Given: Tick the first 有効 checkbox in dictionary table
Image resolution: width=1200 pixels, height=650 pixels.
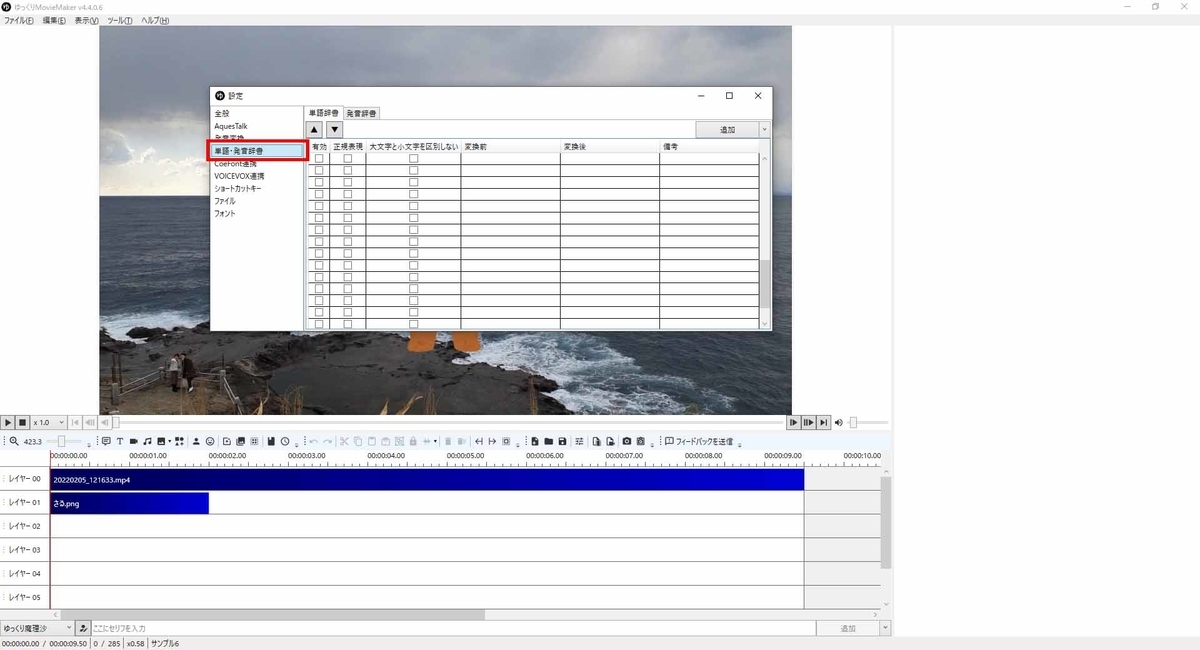Looking at the screenshot, I should [319, 158].
